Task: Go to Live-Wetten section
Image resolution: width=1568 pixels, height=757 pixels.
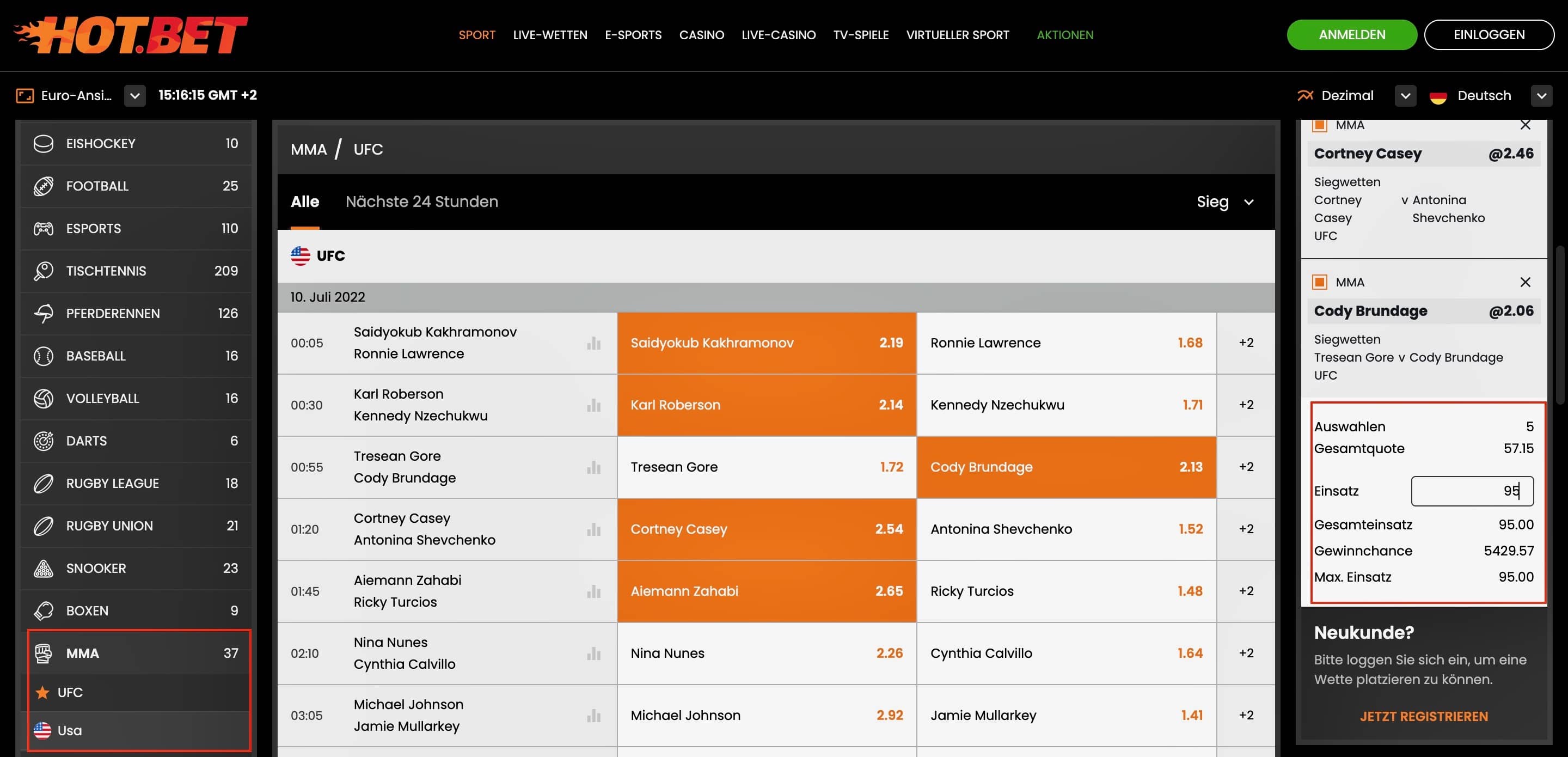Action: [x=550, y=35]
